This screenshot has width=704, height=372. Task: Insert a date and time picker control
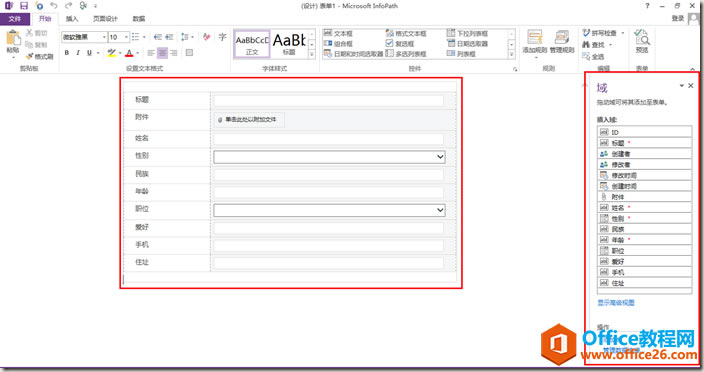pos(353,54)
